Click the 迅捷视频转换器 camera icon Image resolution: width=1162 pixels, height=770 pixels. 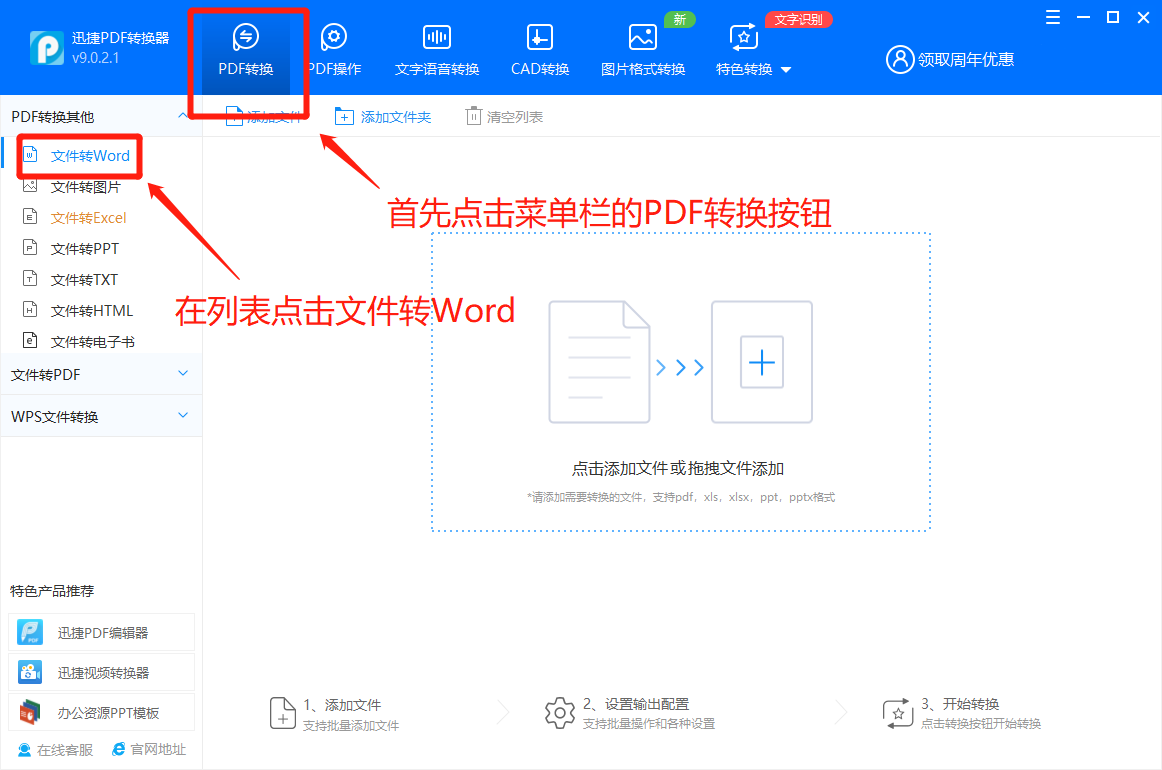click(x=30, y=672)
